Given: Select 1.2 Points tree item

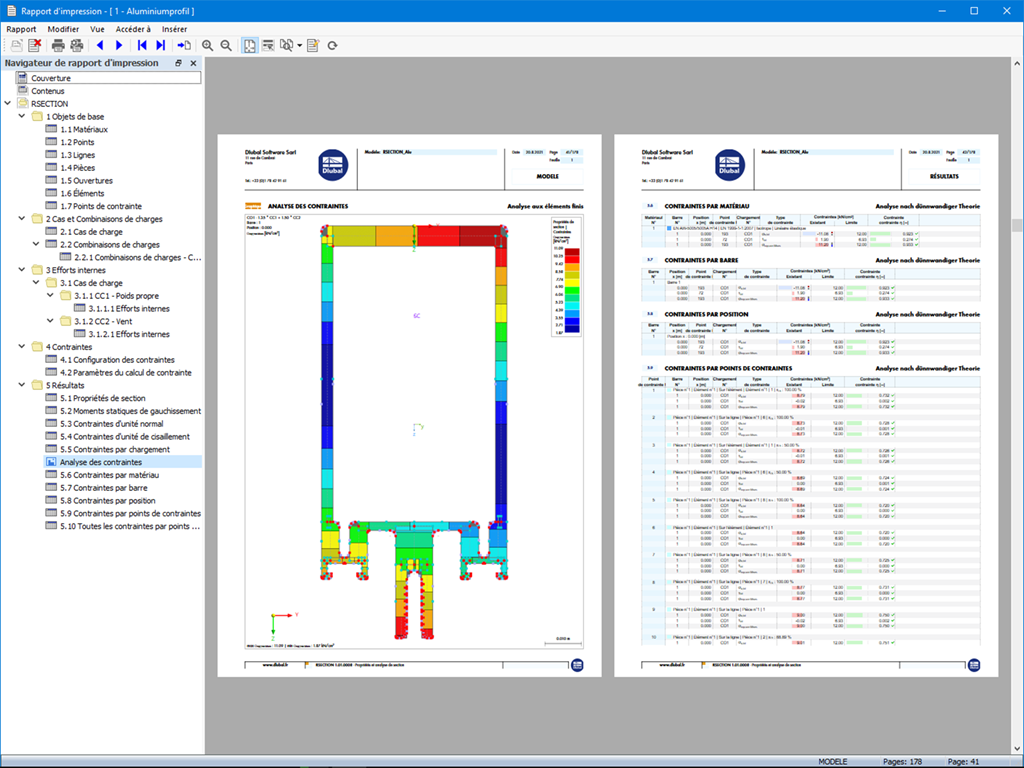Looking at the screenshot, I should click(77, 142).
